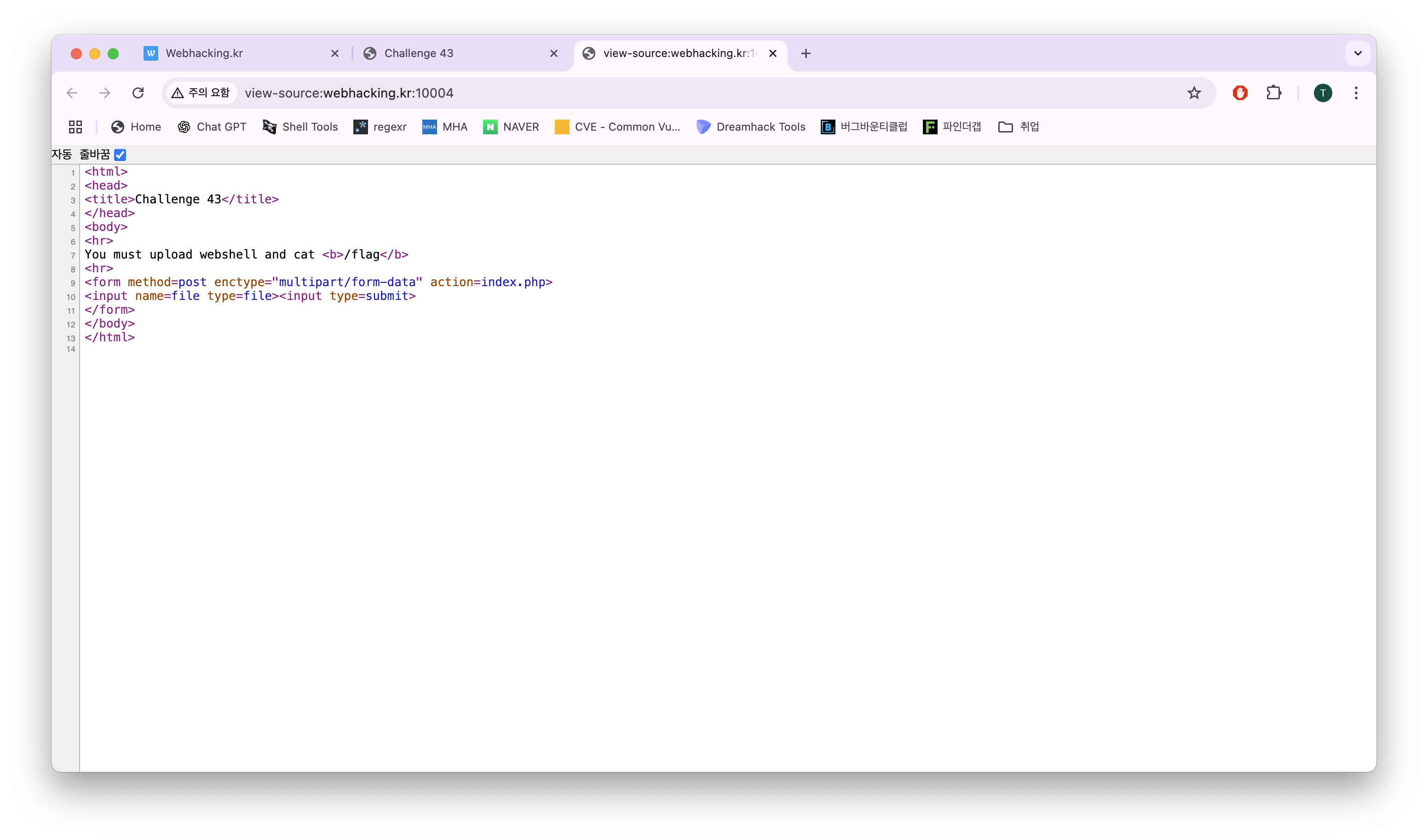Screen dimensions: 1428x840
Task: Open Chrome three-dot menu
Action: pos(1355,93)
